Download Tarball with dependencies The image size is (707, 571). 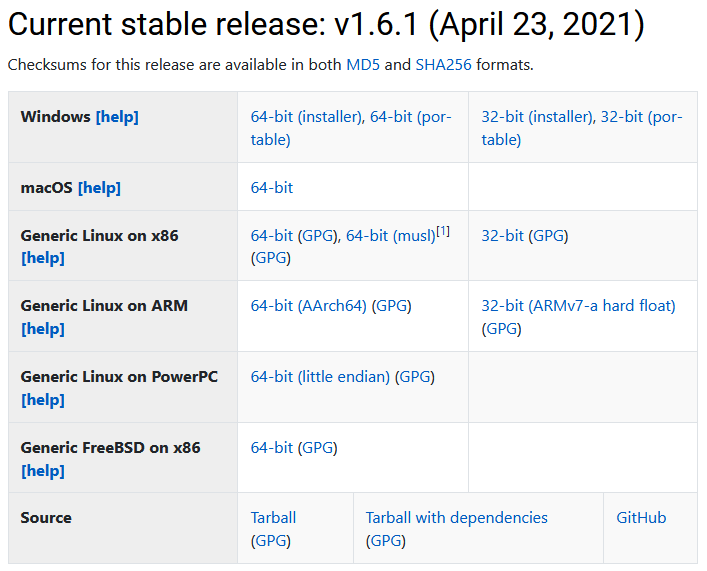tap(456, 518)
